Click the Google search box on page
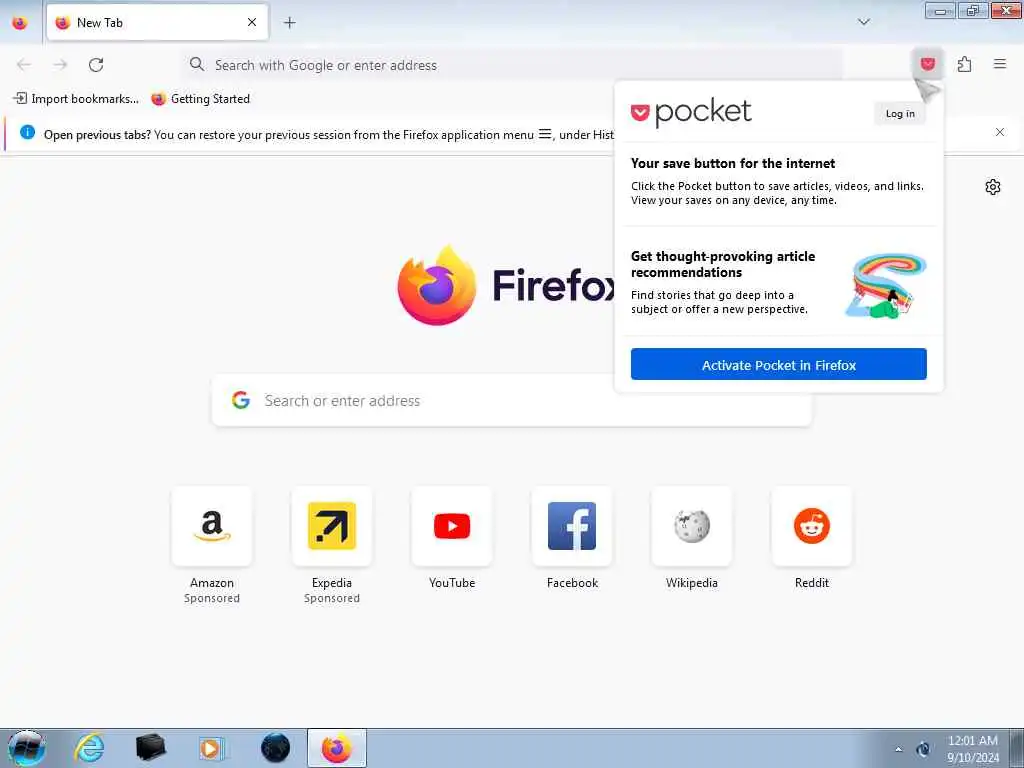This screenshot has width=1024, height=768. point(512,400)
